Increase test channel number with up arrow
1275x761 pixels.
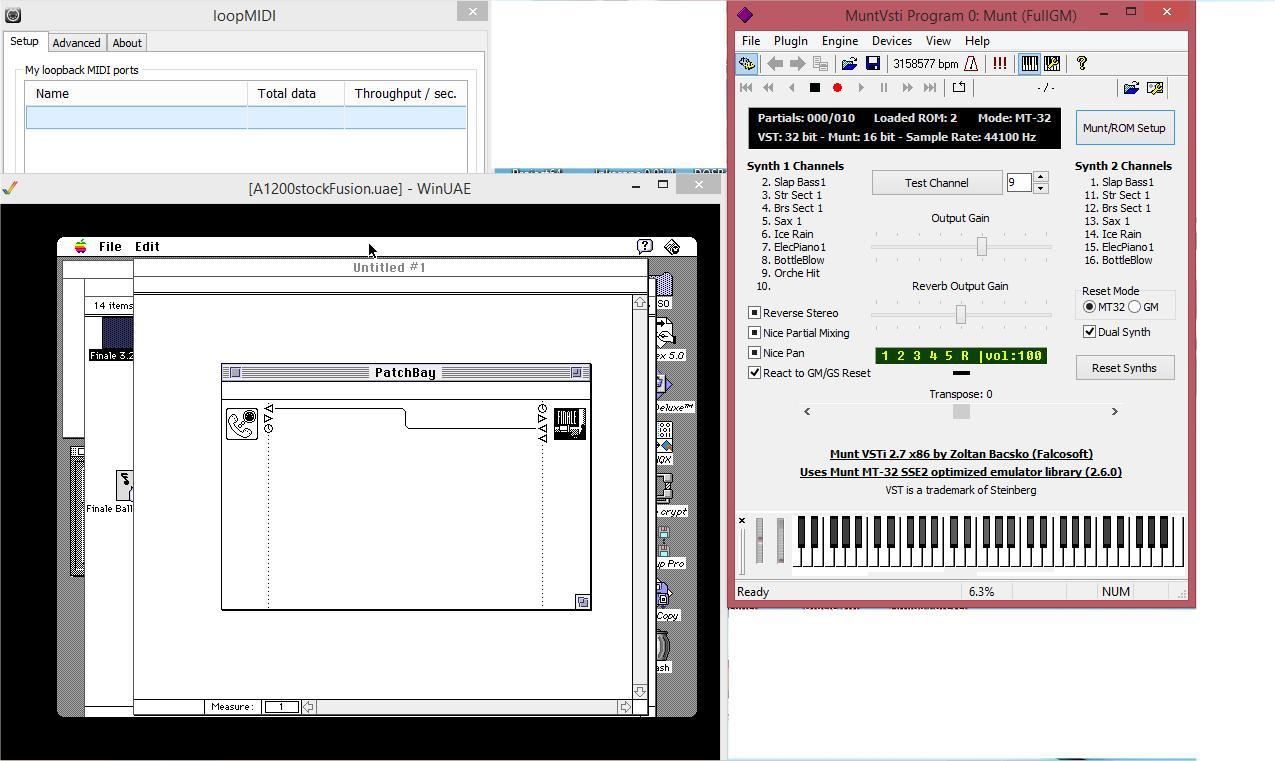click(1040, 177)
